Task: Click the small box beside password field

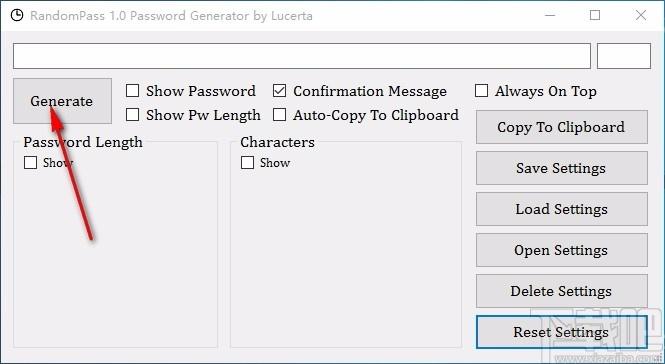Action: coord(624,56)
